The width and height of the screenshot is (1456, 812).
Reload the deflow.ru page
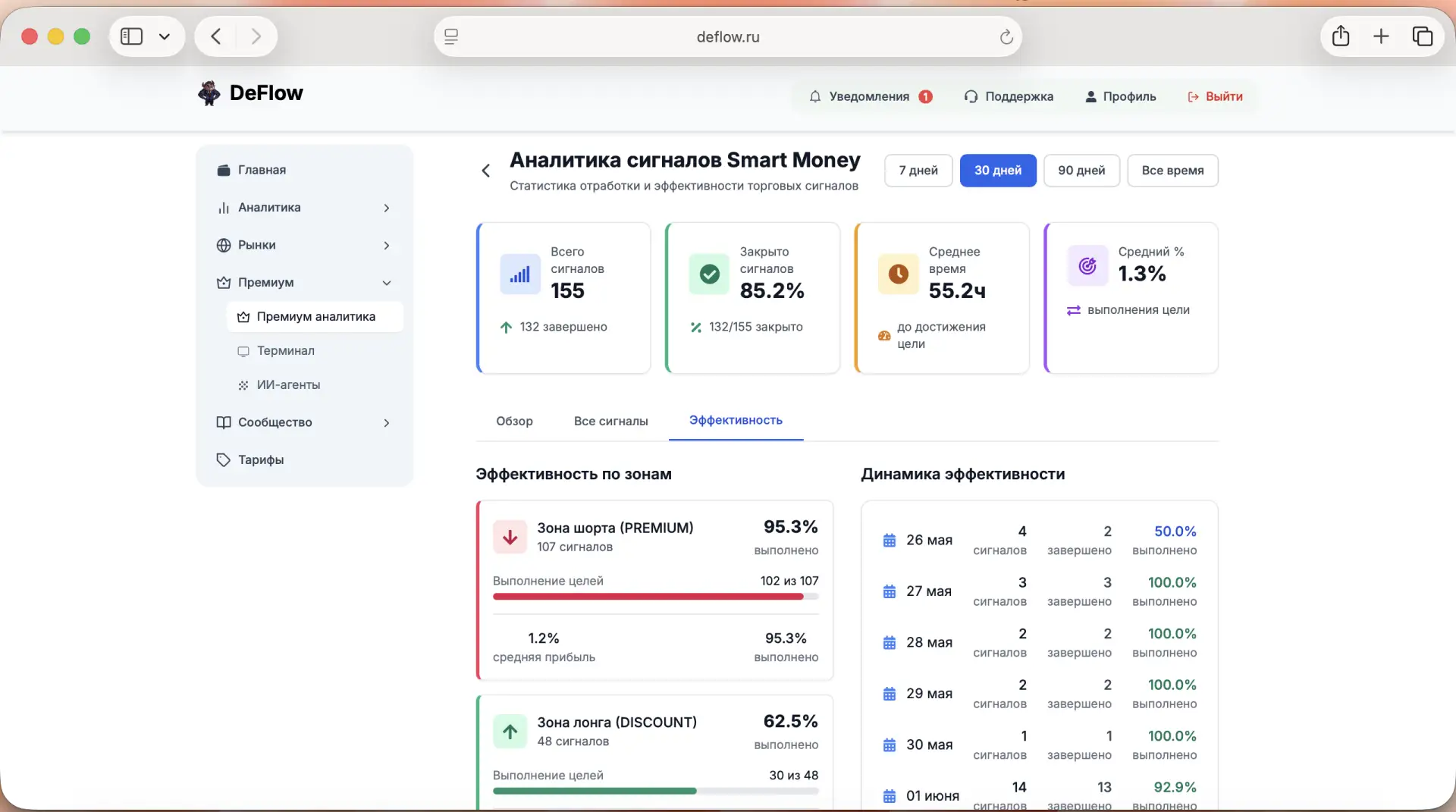point(1006,36)
